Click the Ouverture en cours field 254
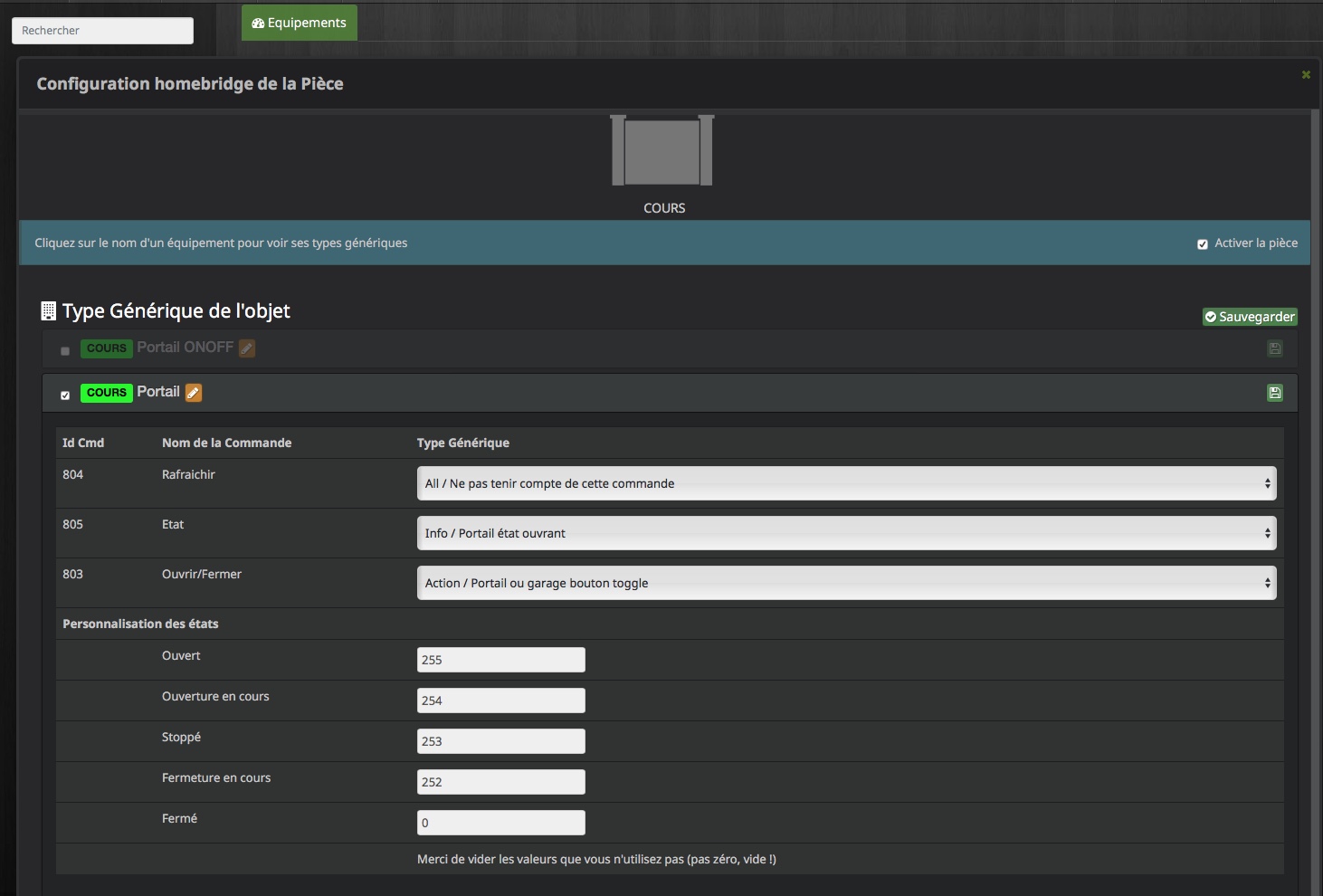Viewport: 1323px width, 896px height. [501, 701]
